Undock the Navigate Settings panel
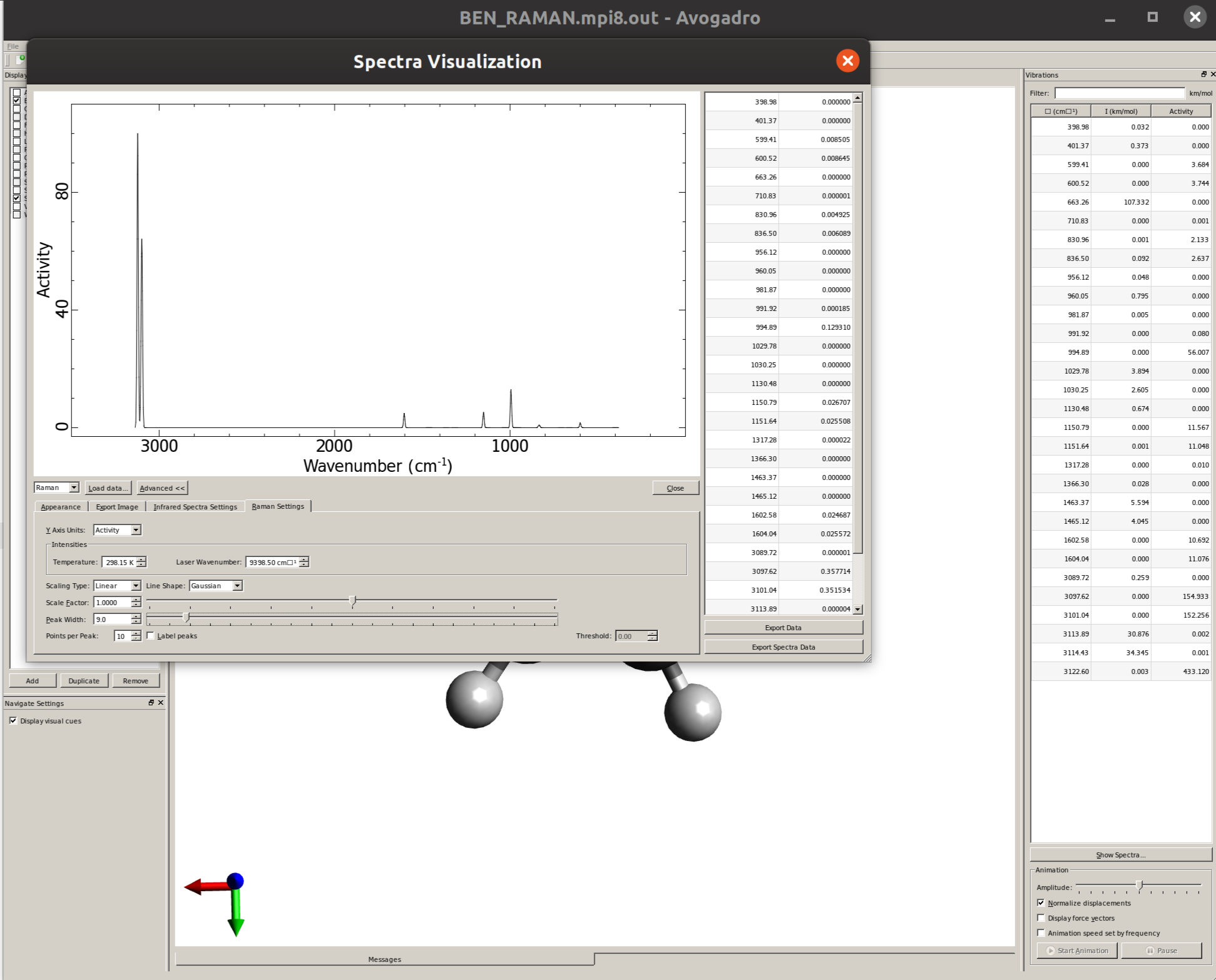1216x980 pixels. coord(151,703)
